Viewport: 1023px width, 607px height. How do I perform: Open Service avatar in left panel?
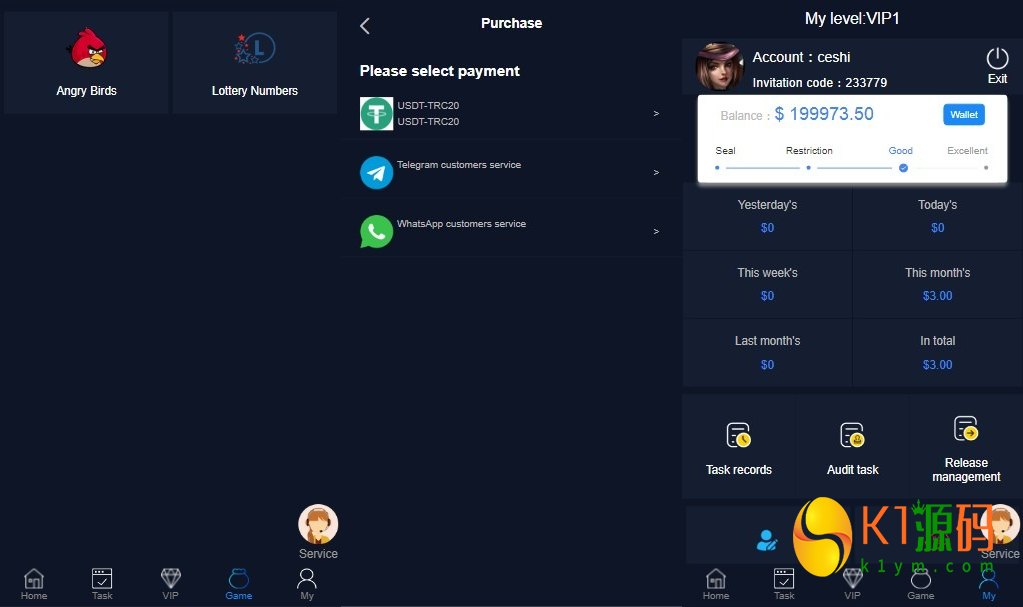tap(318, 524)
